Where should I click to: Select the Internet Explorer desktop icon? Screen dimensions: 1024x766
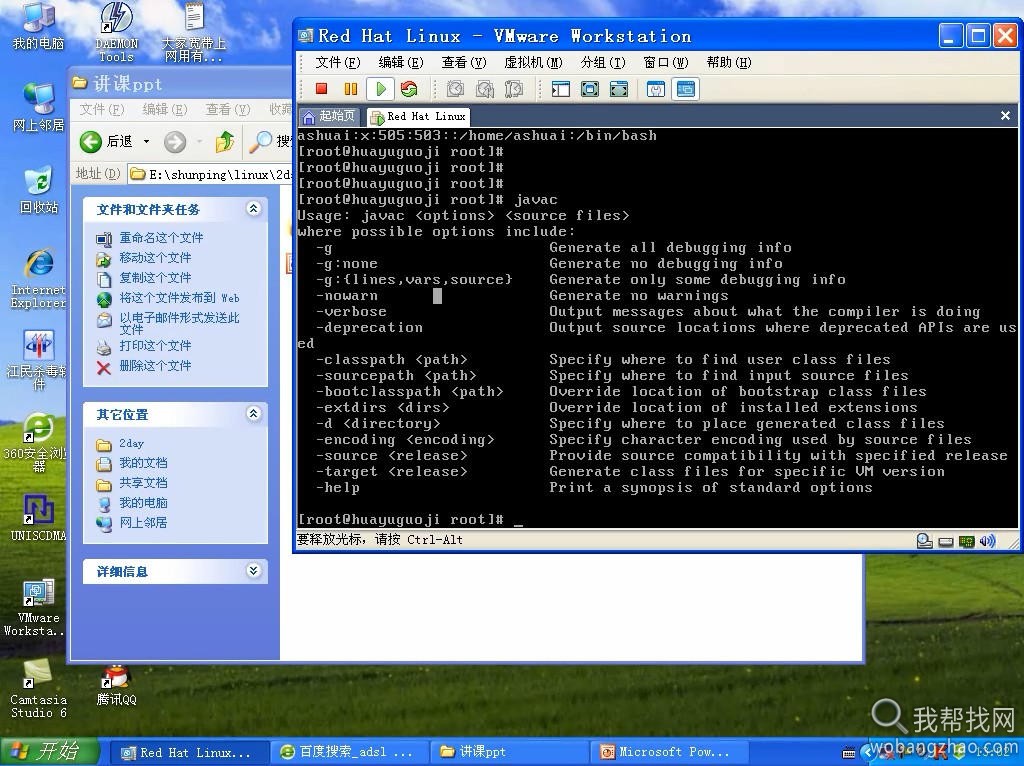point(39,278)
